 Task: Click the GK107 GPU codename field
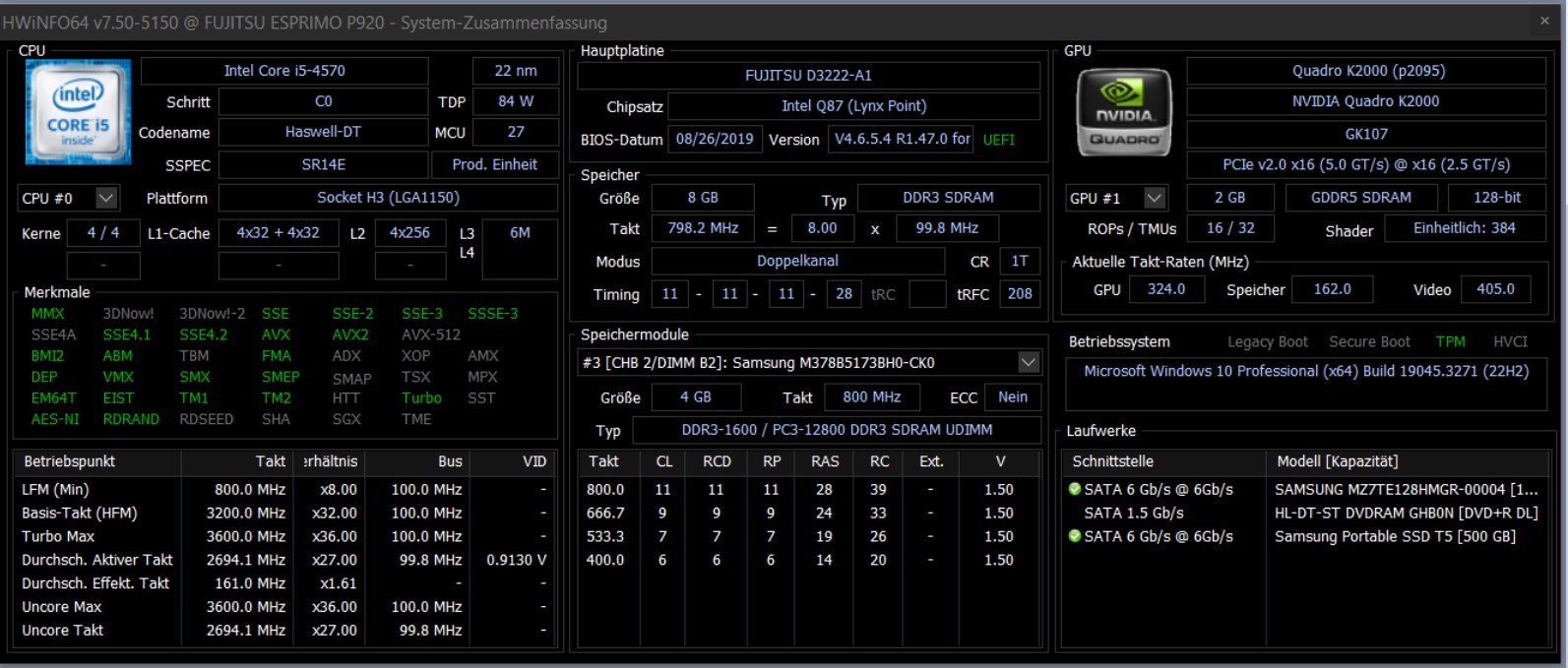(x=1365, y=133)
